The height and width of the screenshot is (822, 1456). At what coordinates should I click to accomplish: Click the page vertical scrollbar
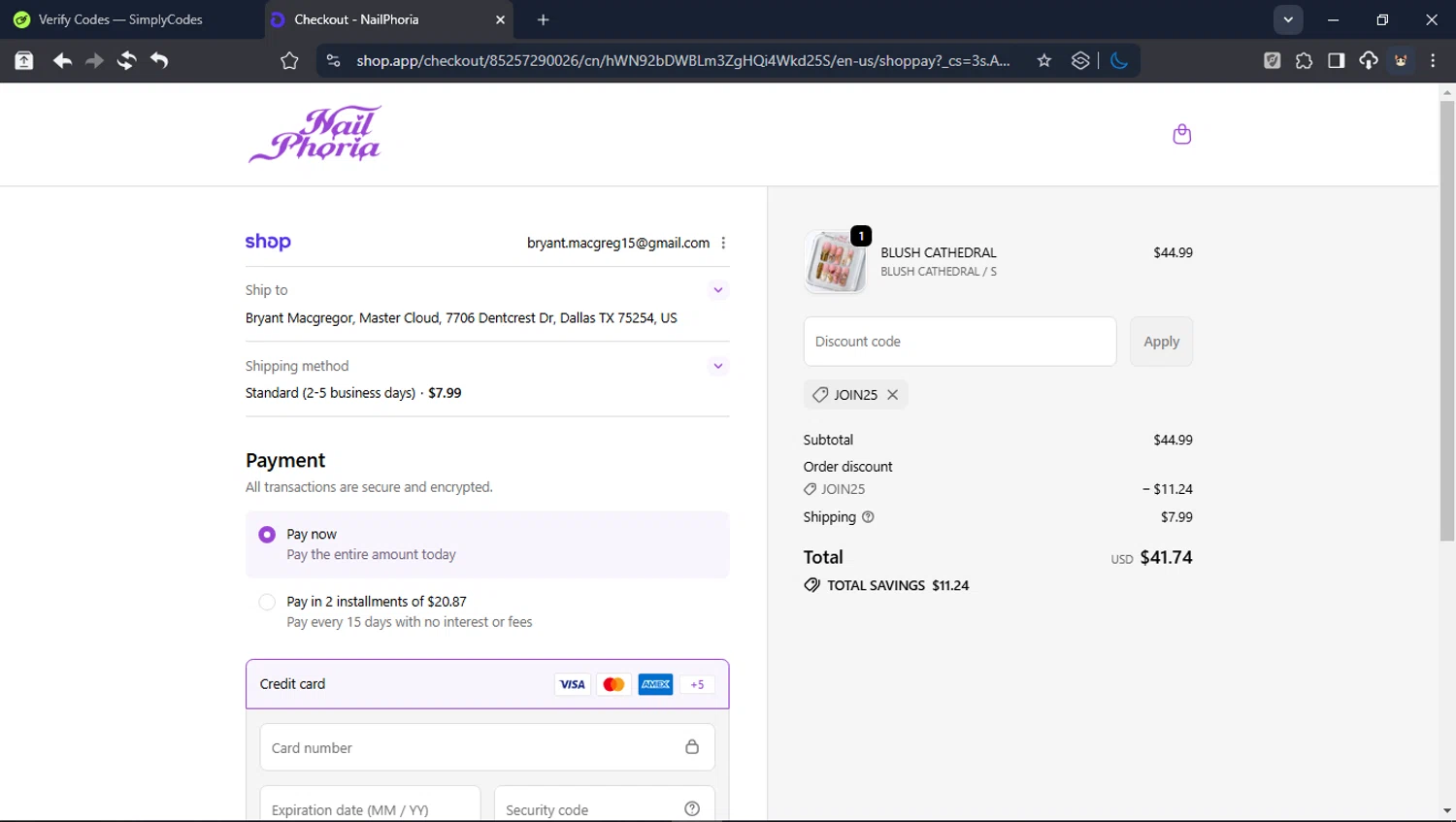[1447, 321]
